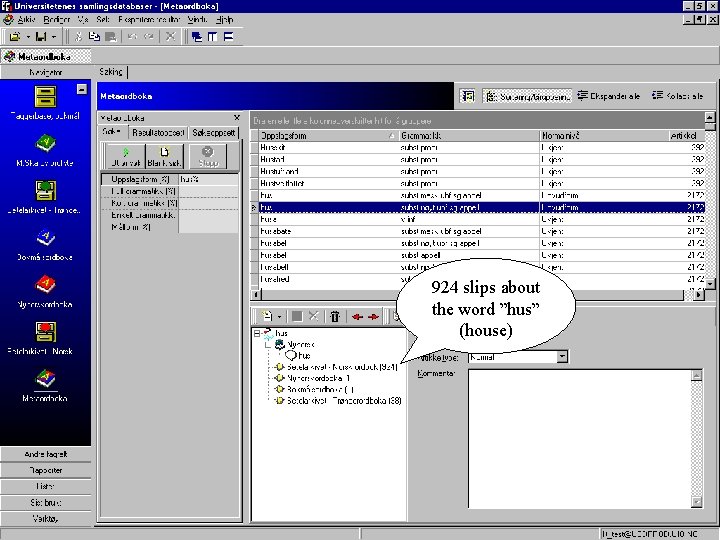Click the Målform search field
Screen dimensions: 720x540
click(x=208, y=227)
